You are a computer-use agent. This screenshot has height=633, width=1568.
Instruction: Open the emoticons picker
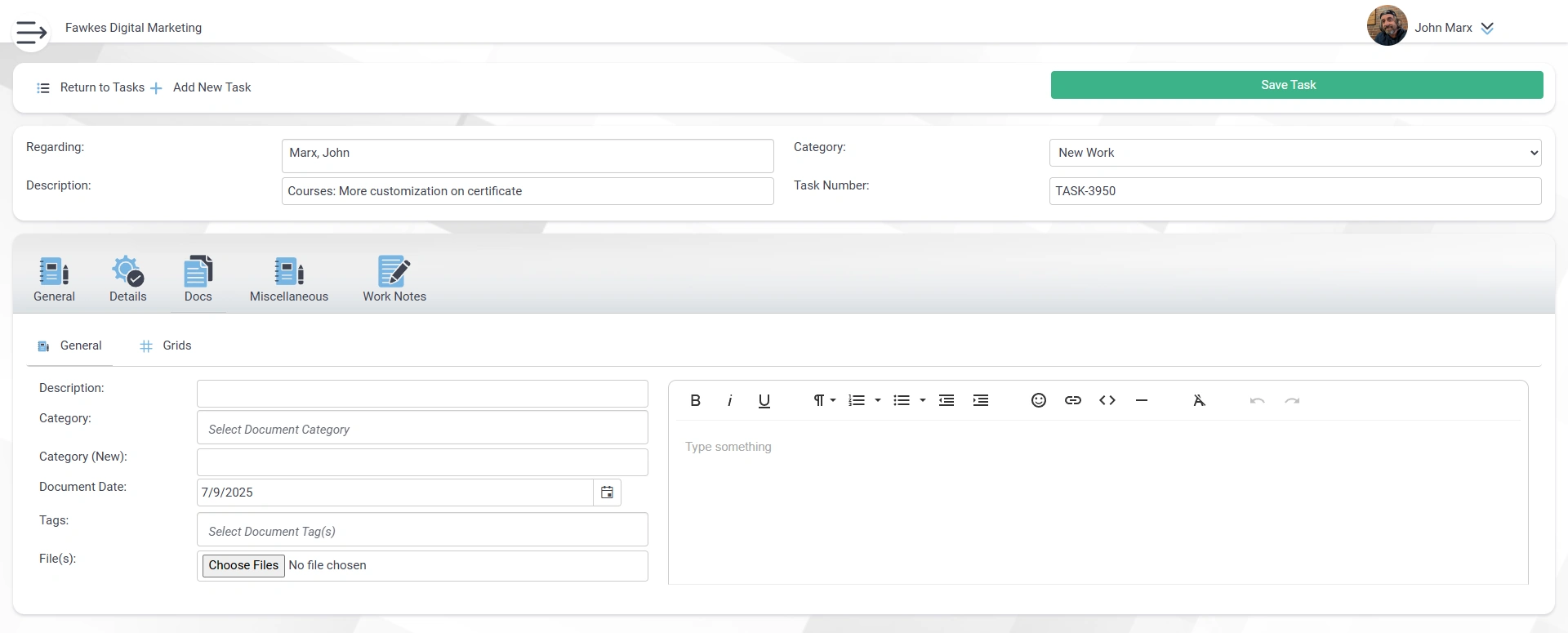[1039, 400]
